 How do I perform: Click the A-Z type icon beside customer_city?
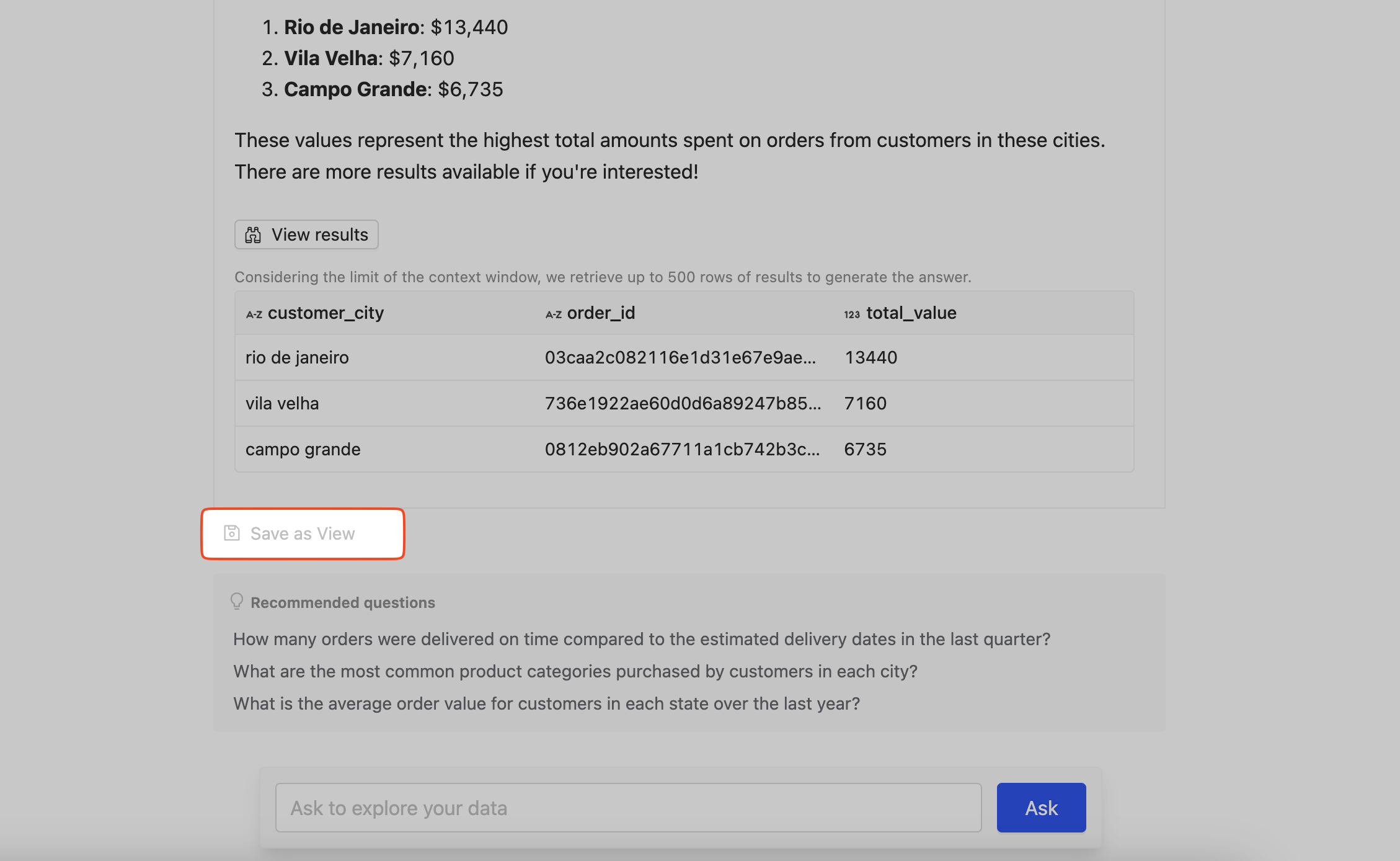(x=254, y=315)
